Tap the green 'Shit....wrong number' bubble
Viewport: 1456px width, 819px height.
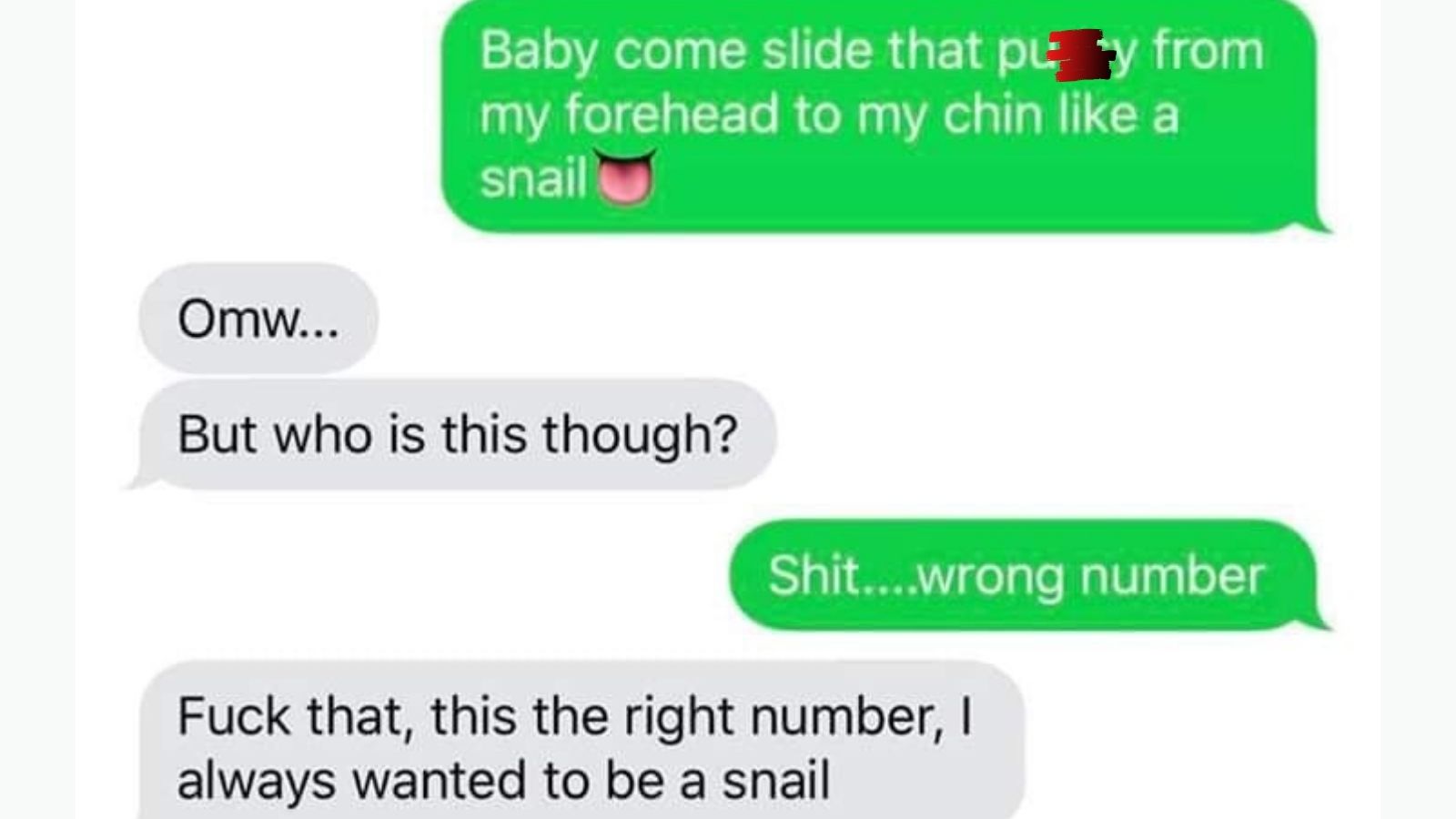point(1028,575)
